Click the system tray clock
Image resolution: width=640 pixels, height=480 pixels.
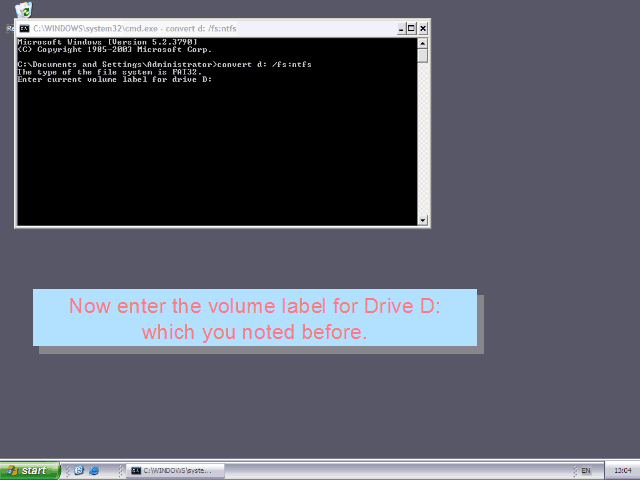[621, 470]
